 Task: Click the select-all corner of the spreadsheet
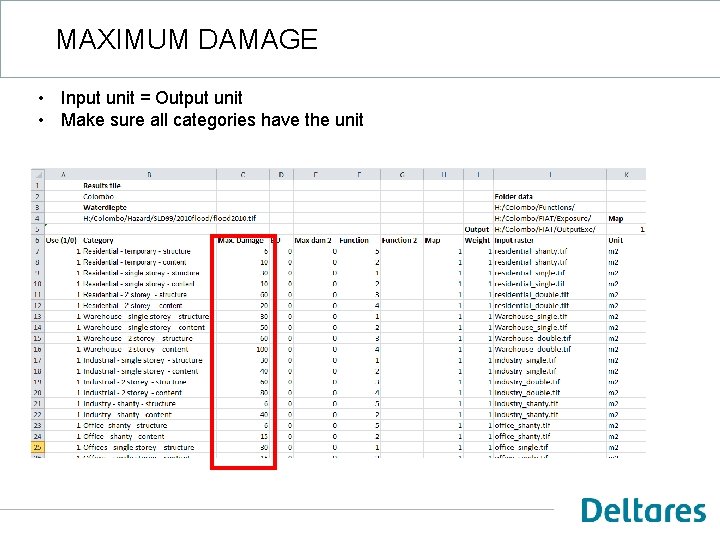38,174
